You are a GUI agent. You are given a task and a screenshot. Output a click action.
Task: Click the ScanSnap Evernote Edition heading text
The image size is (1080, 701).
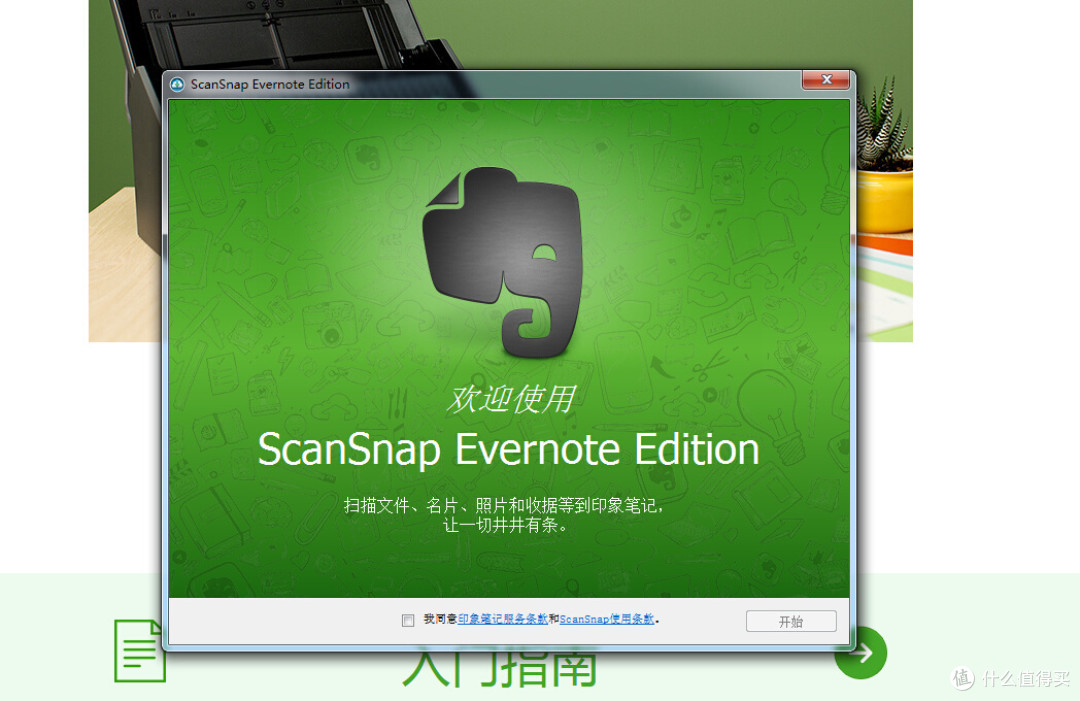click(x=508, y=450)
